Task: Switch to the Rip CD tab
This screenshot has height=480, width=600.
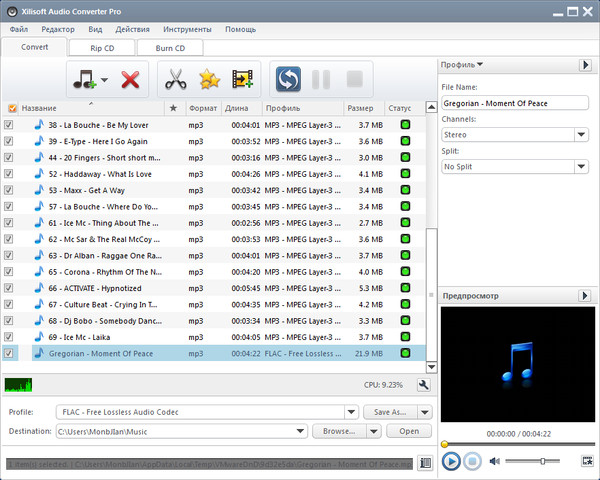Action: pyautogui.click(x=100, y=47)
